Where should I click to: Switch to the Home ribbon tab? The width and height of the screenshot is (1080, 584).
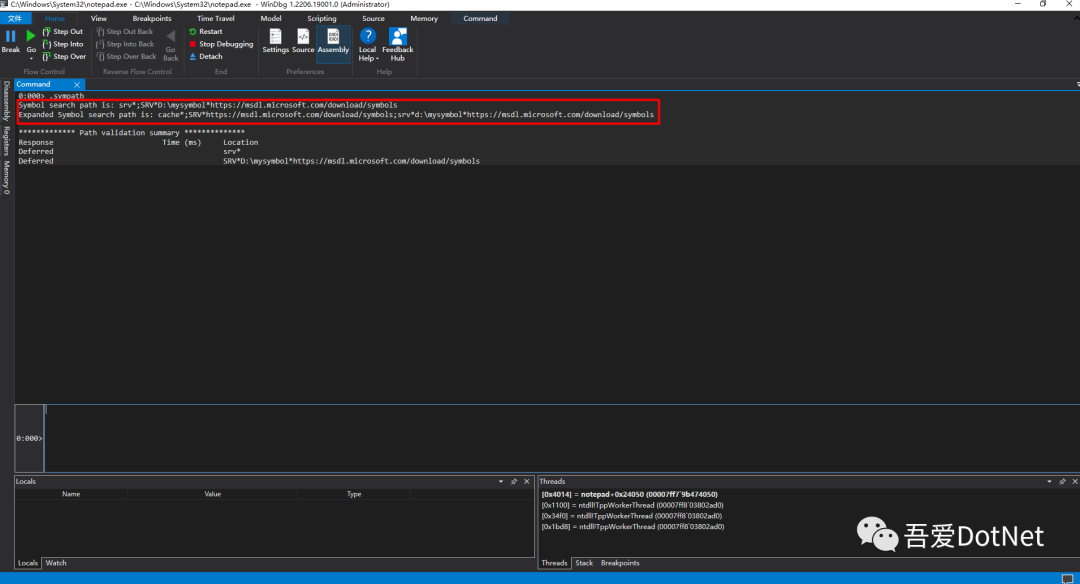pyautogui.click(x=55, y=19)
